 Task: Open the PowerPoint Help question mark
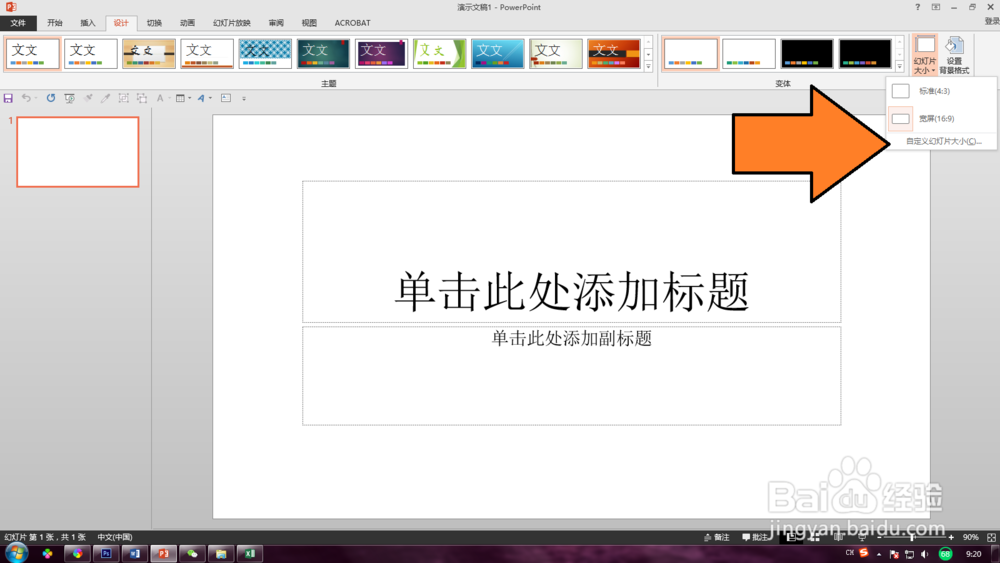coord(918,7)
